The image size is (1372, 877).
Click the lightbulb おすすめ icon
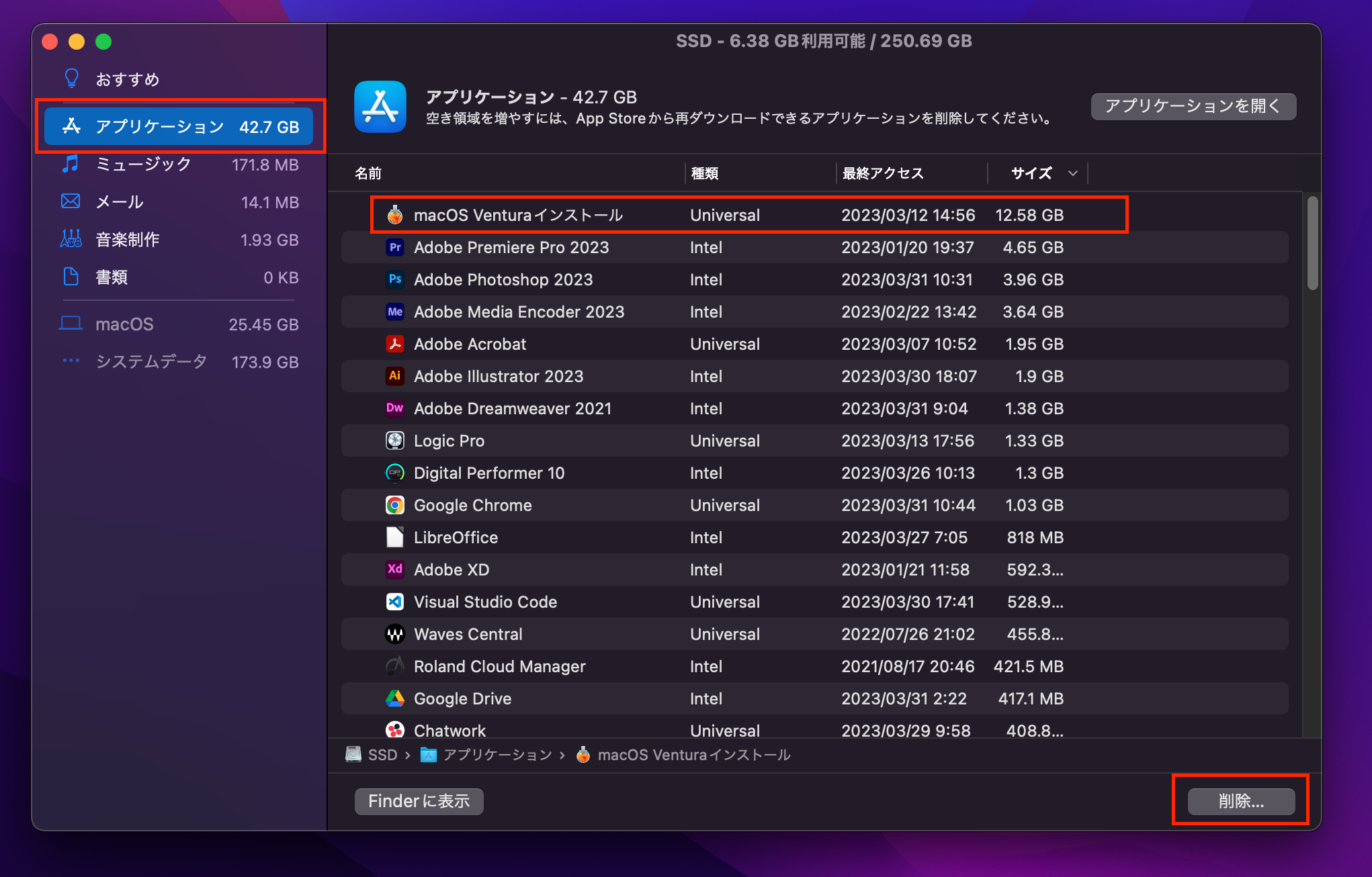point(71,79)
